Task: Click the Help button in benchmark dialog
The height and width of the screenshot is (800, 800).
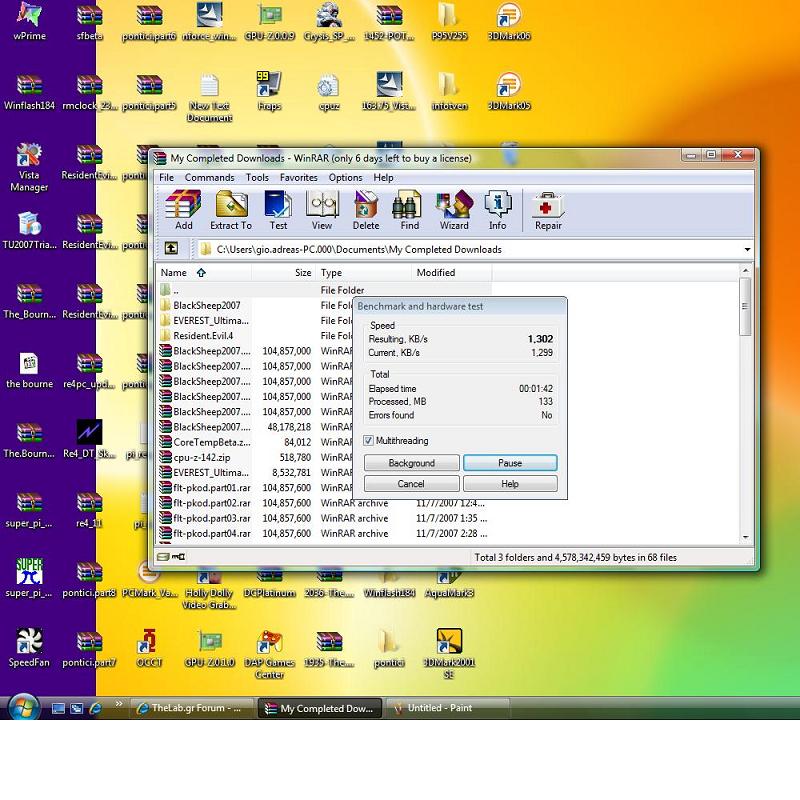Action: point(510,483)
